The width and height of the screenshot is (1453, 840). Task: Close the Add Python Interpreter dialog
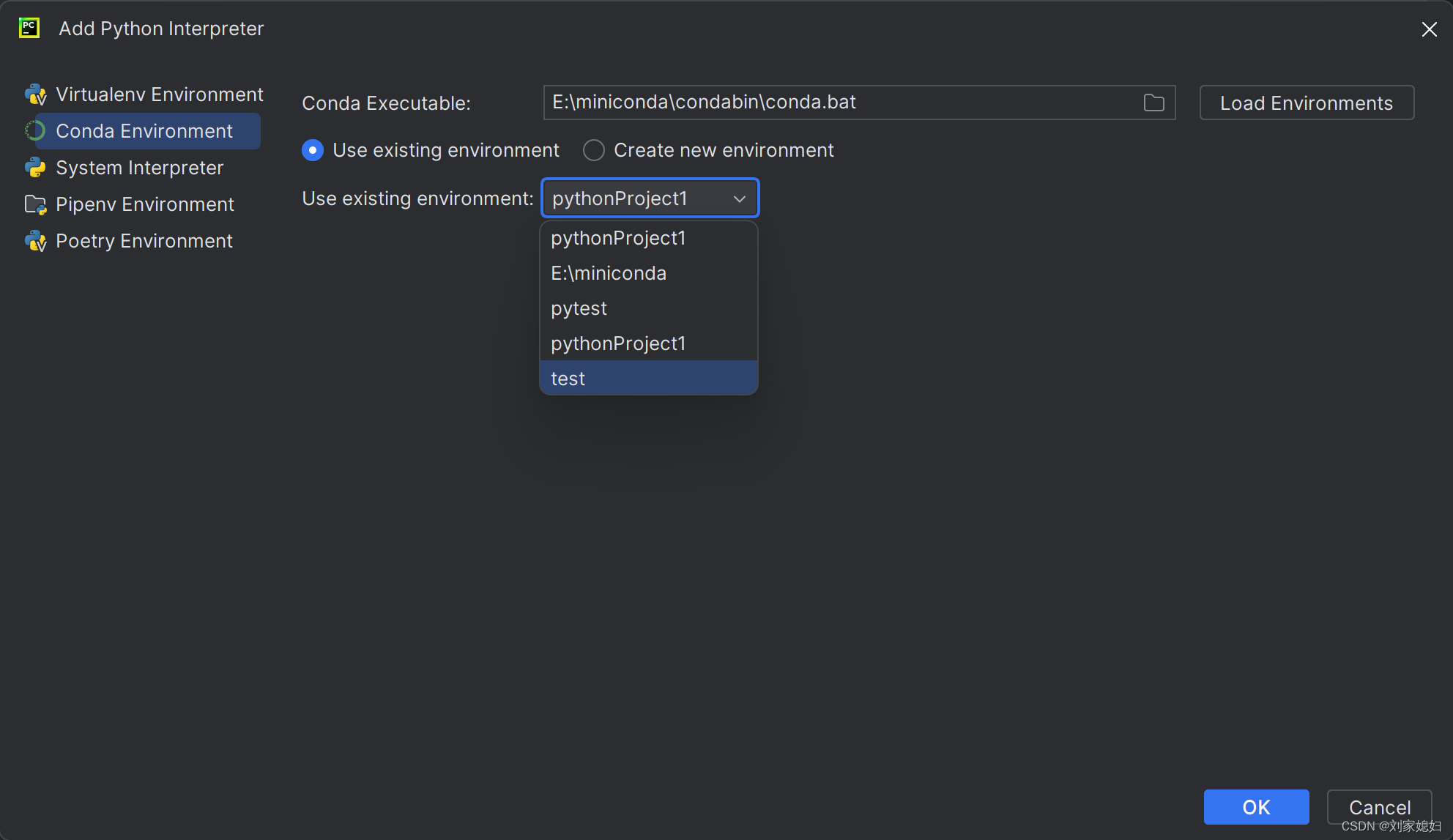point(1429,29)
